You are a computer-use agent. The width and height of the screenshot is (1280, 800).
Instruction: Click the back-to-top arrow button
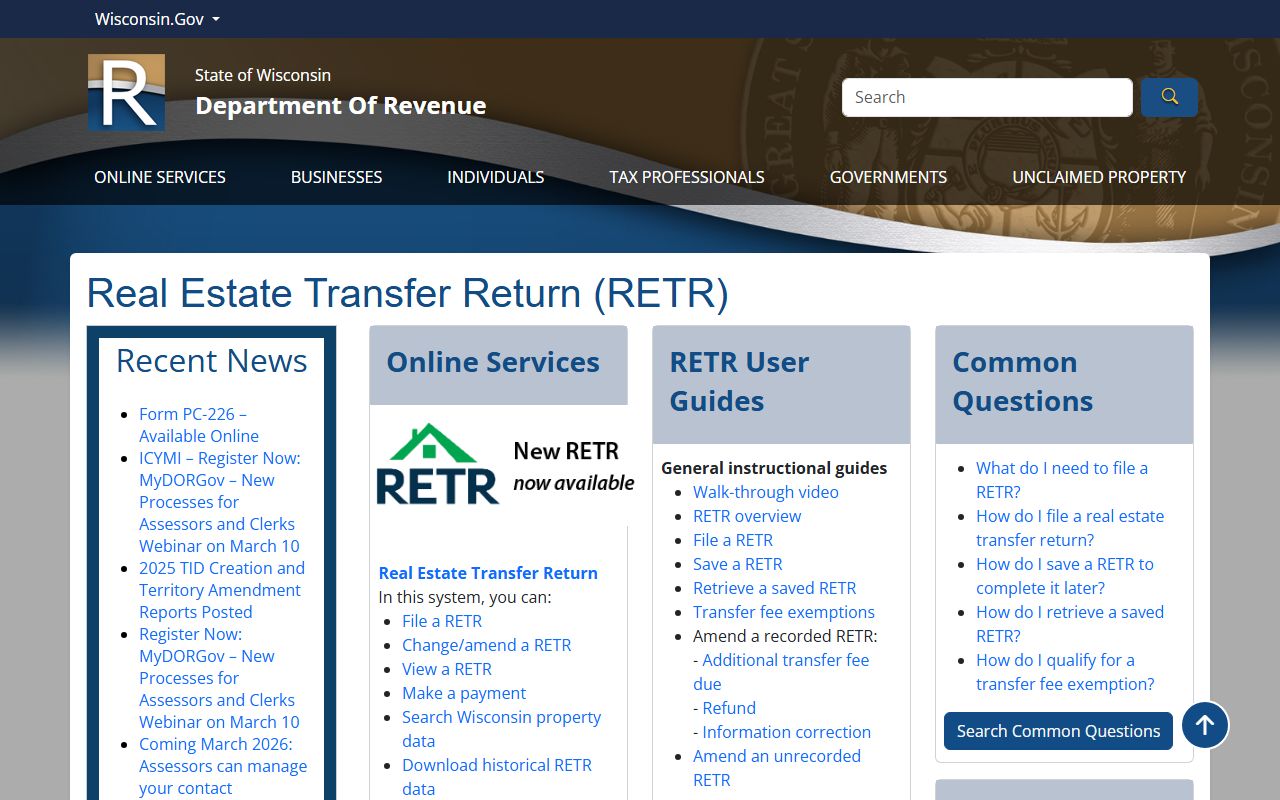(1205, 725)
